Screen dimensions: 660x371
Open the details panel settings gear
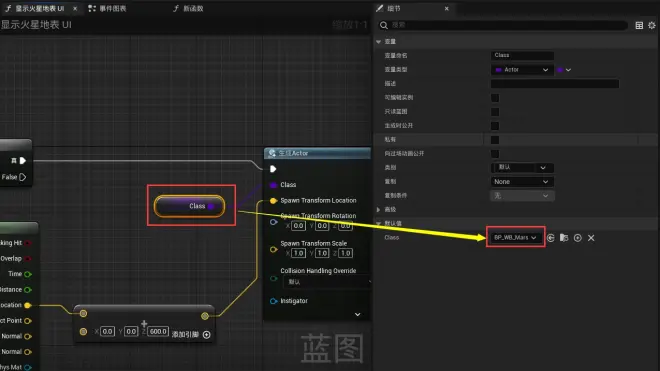point(652,25)
